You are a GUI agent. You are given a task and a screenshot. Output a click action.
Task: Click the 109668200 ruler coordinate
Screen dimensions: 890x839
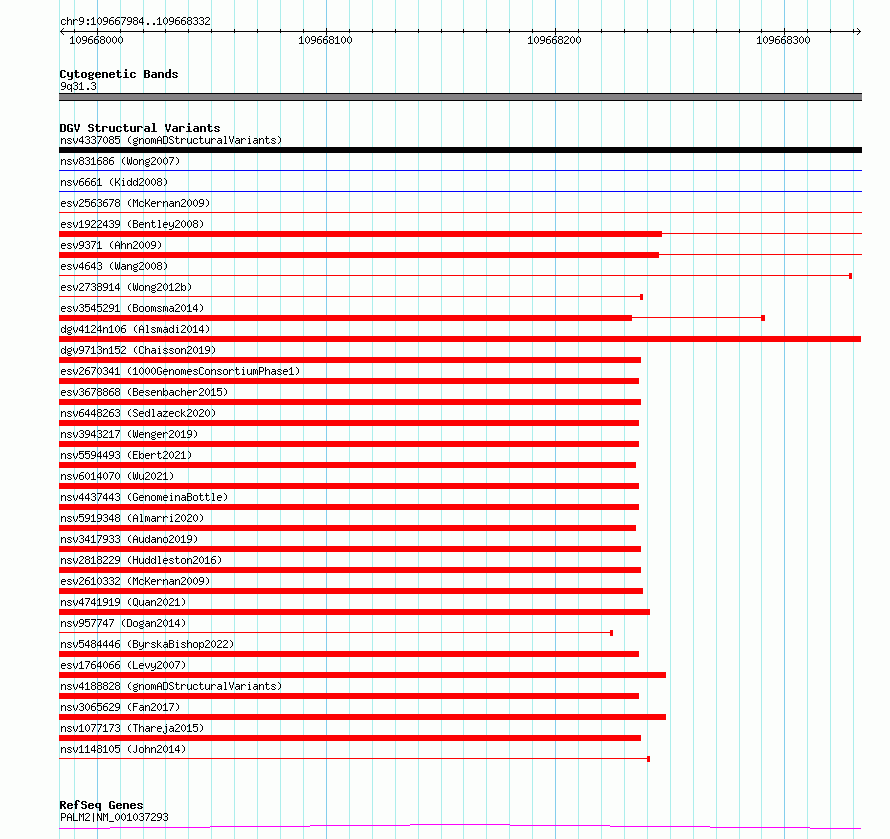click(554, 40)
